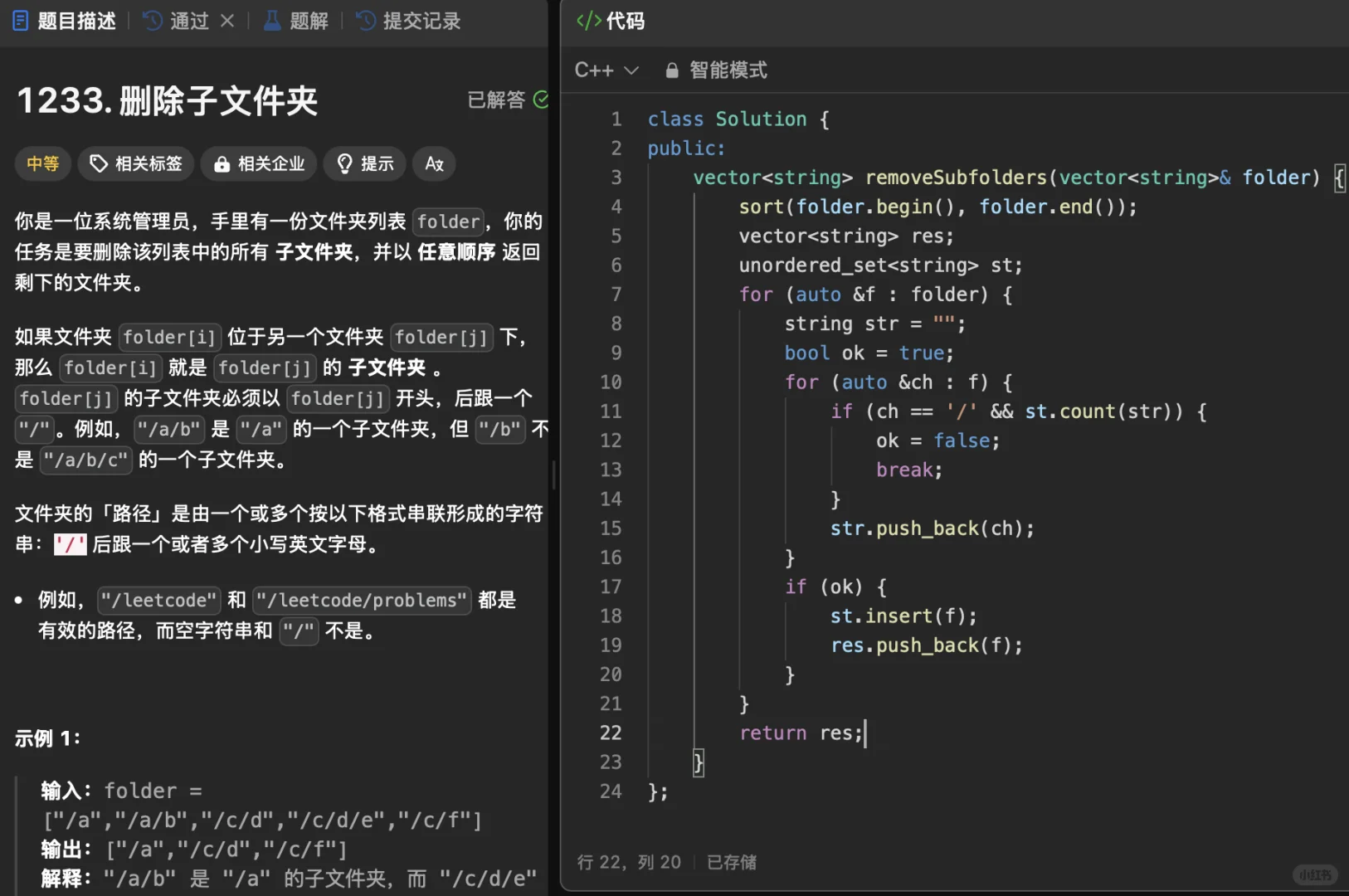Click the "/leetcode/problems" inline code
1349x896 pixels.
362,600
